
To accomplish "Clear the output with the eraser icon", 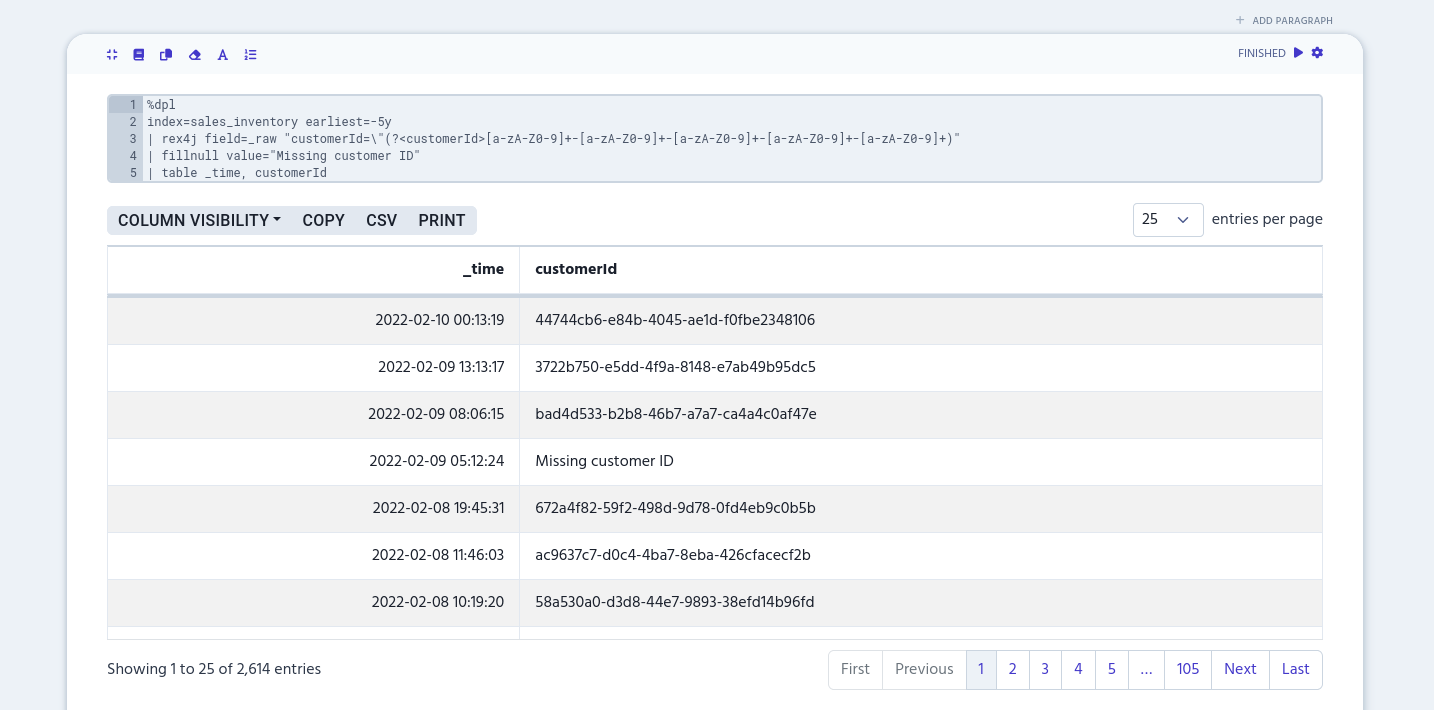I will [x=194, y=55].
